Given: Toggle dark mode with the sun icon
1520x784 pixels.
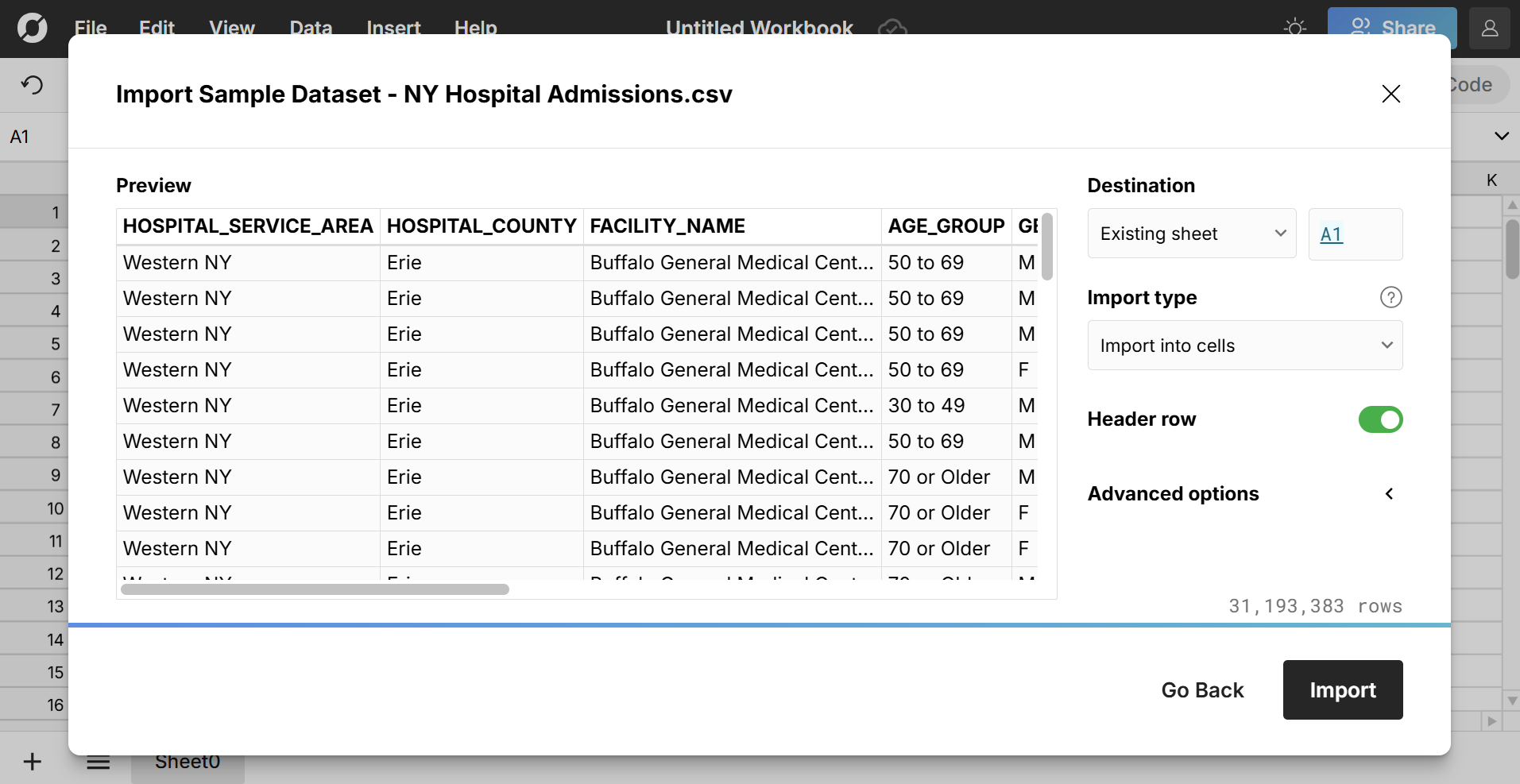Looking at the screenshot, I should point(1294,28).
